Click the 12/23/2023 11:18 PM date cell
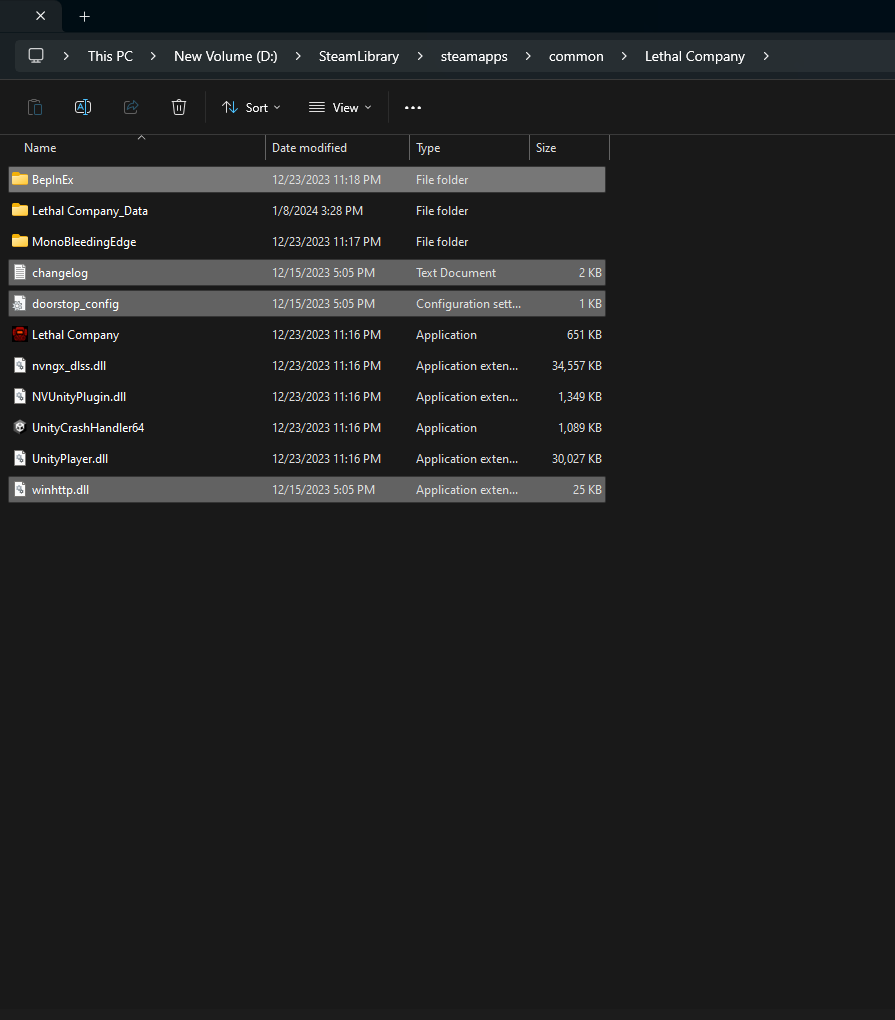The width and height of the screenshot is (895, 1020). point(327,180)
